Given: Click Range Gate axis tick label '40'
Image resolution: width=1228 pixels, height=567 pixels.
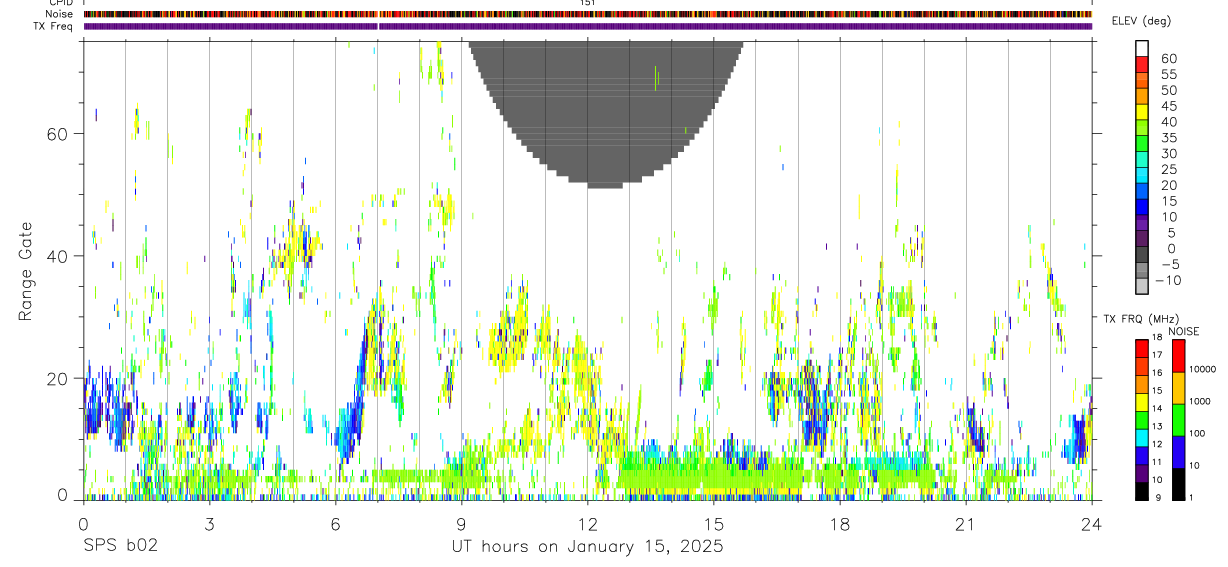Looking at the screenshot, I should click(x=58, y=256).
